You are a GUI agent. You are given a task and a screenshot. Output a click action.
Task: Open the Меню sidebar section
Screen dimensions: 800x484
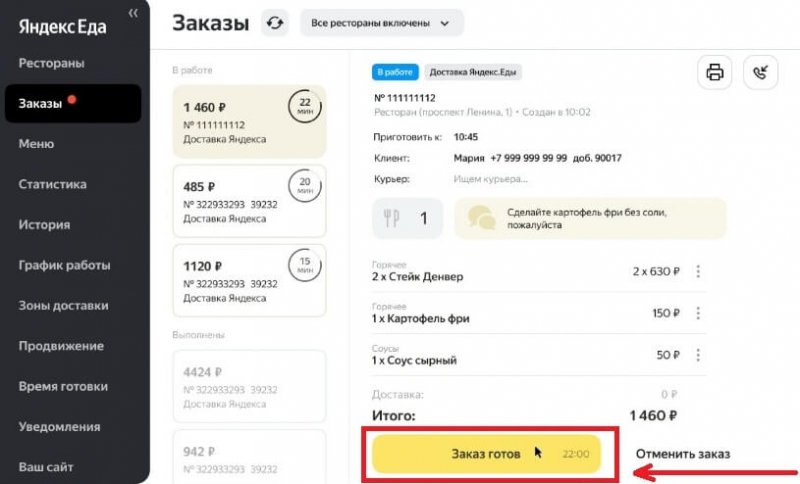pos(36,144)
